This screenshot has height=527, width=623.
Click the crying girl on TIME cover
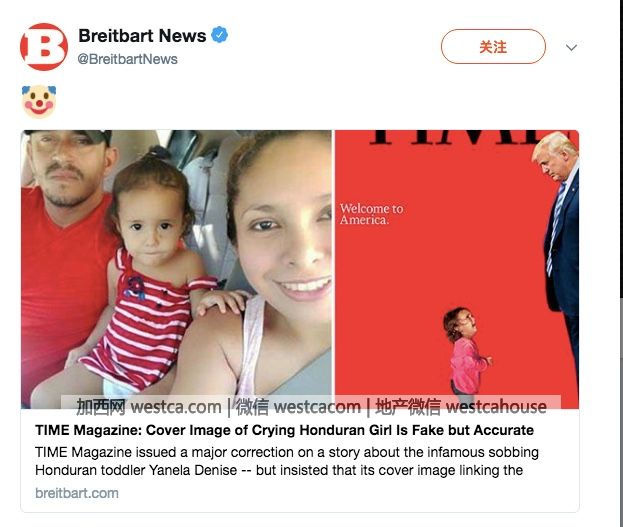click(467, 352)
